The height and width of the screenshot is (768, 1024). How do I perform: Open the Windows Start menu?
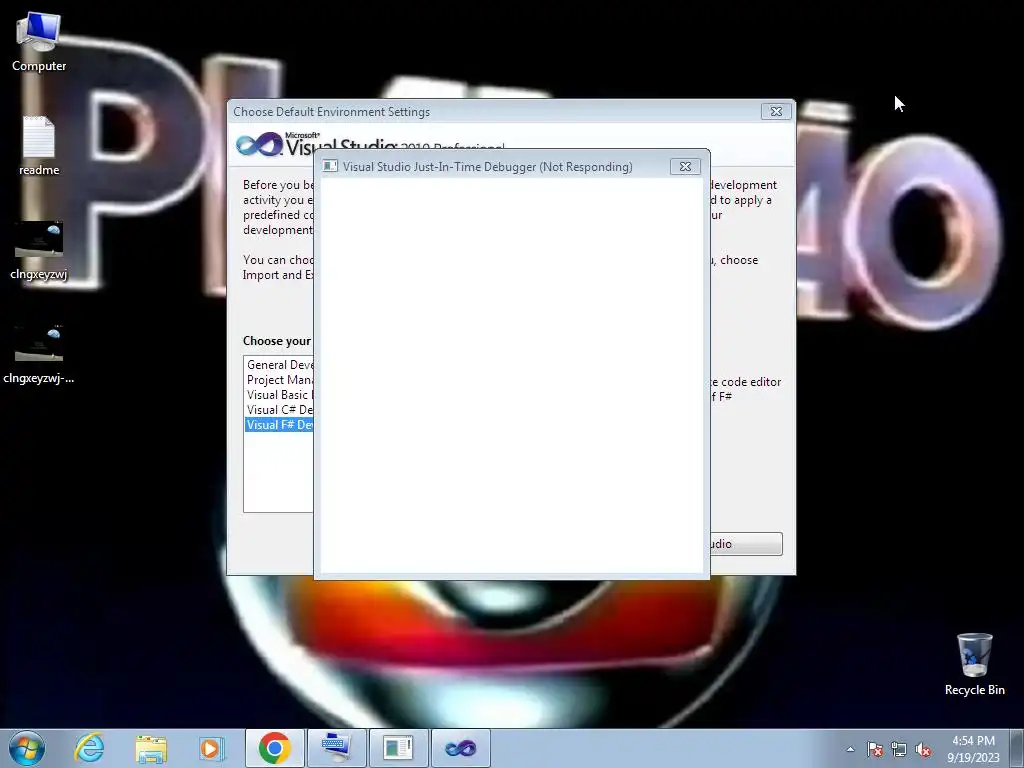[x=27, y=748]
